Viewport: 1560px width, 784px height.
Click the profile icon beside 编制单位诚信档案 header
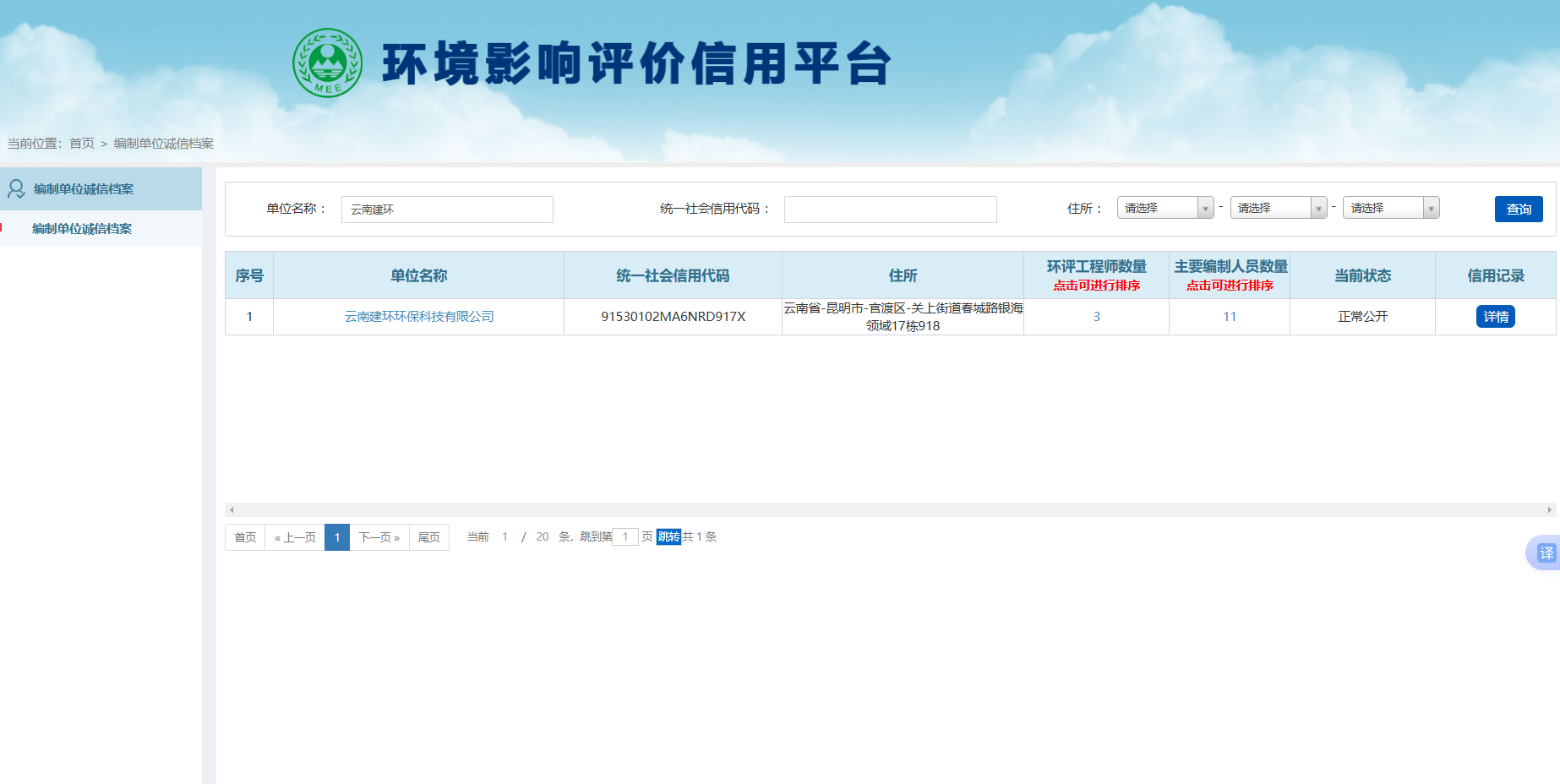15,188
